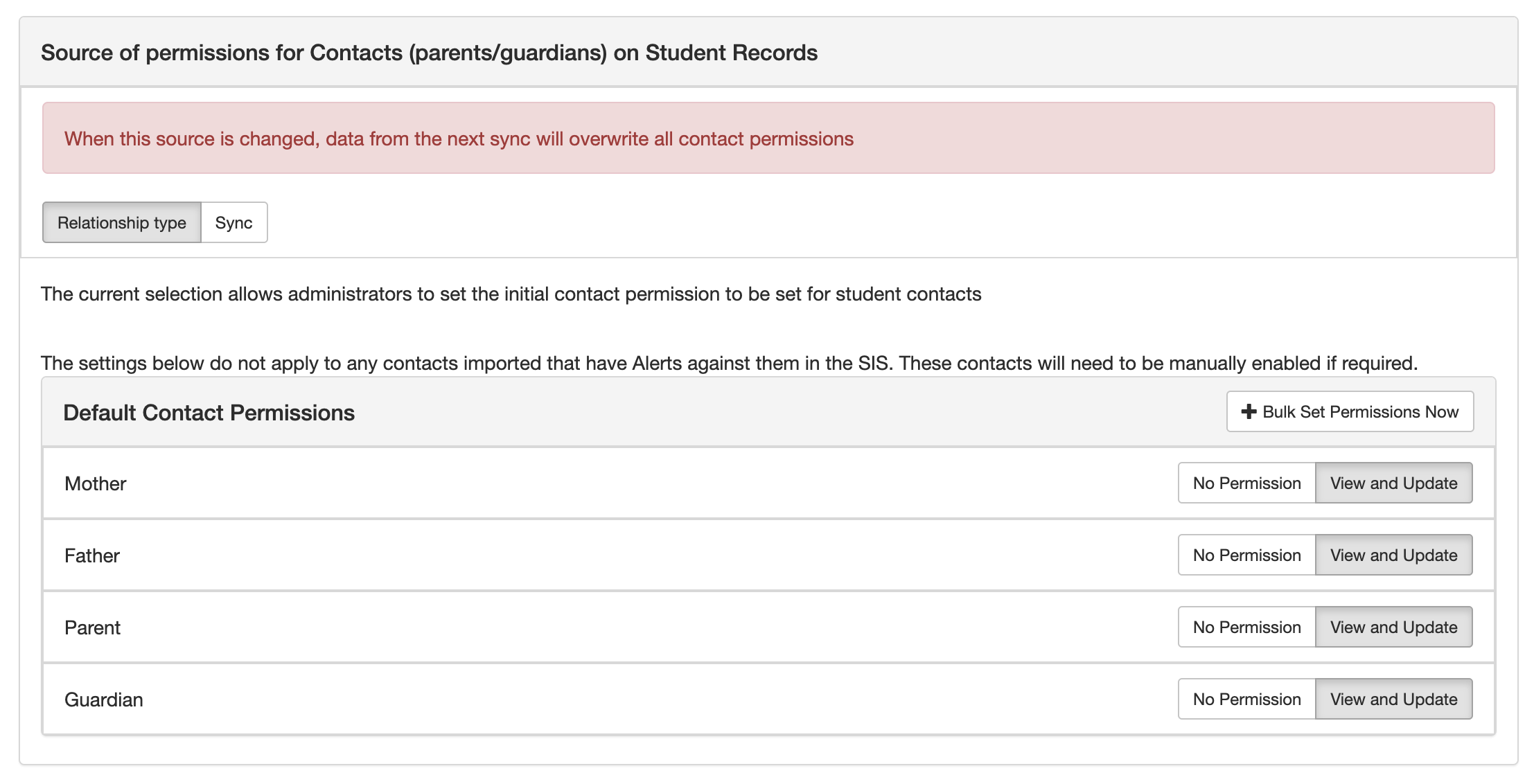Set Guardian to No Permission
Screen dimensions: 1534x784
pyautogui.click(x=1246, y=699)
